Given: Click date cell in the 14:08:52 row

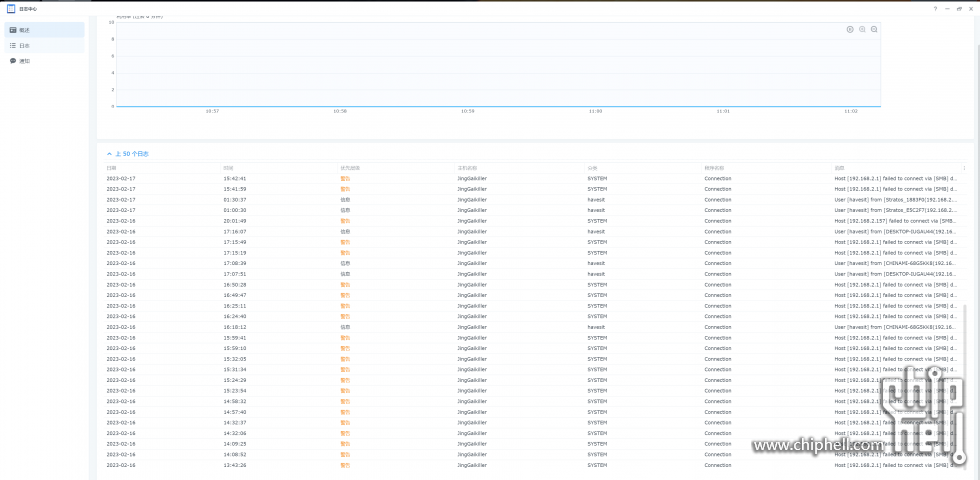Looking at the screenshot, I should coord(121,455).
